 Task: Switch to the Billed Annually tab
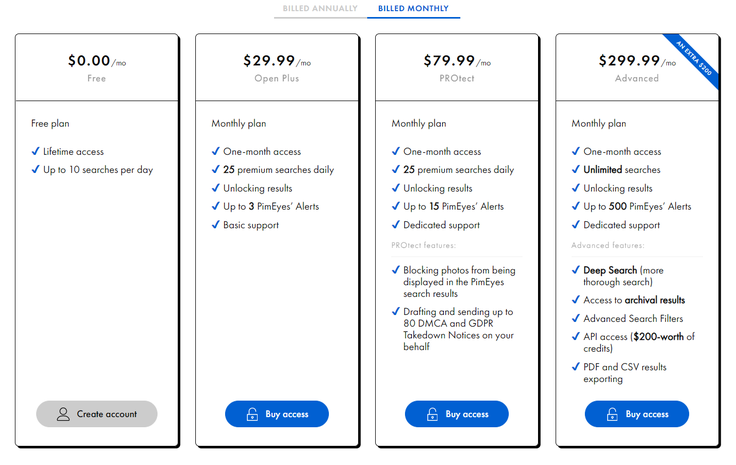[320, 8]
